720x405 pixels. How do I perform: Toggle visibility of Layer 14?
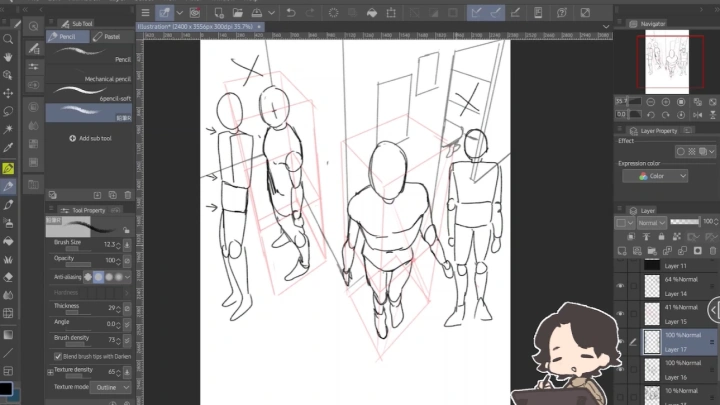click(620, 286)
